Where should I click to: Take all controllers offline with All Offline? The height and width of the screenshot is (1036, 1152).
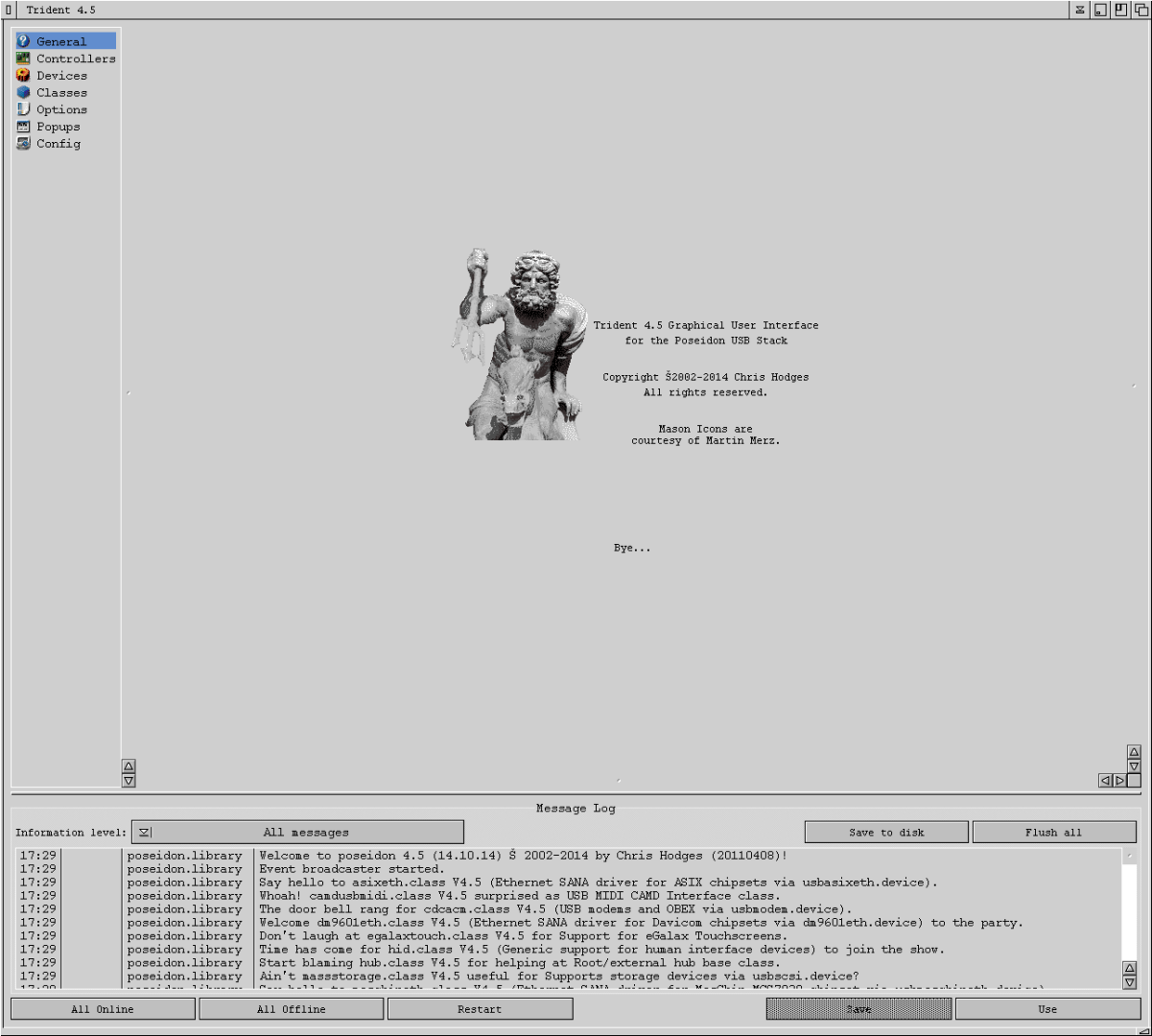[292, 1009]
